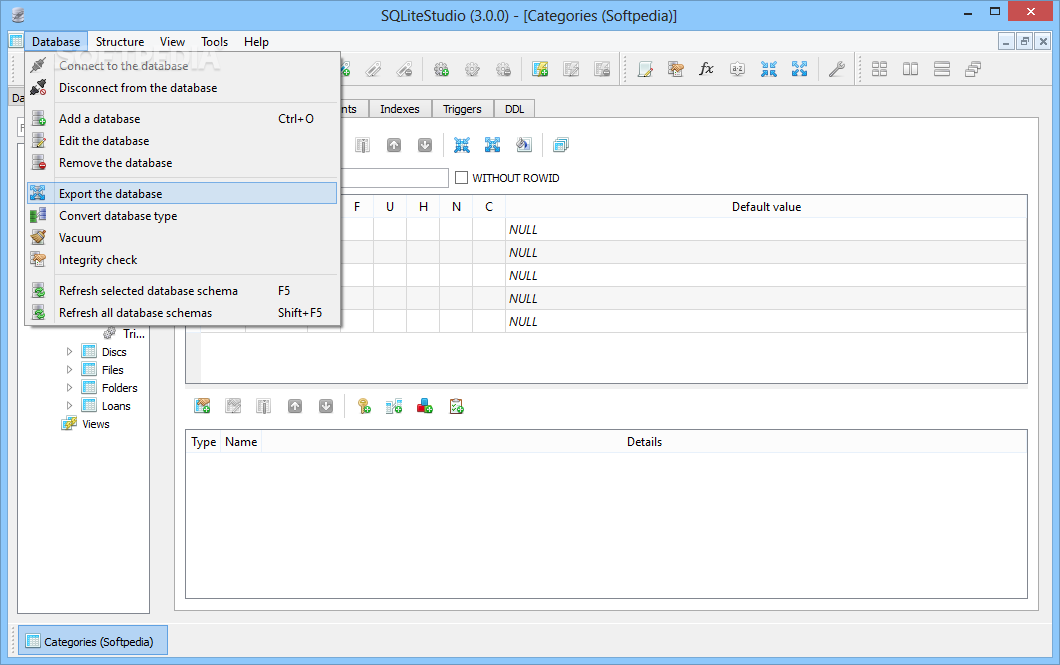
Task: Click the Categories (Softpedia) taskbar button
Action: (93, 641)
